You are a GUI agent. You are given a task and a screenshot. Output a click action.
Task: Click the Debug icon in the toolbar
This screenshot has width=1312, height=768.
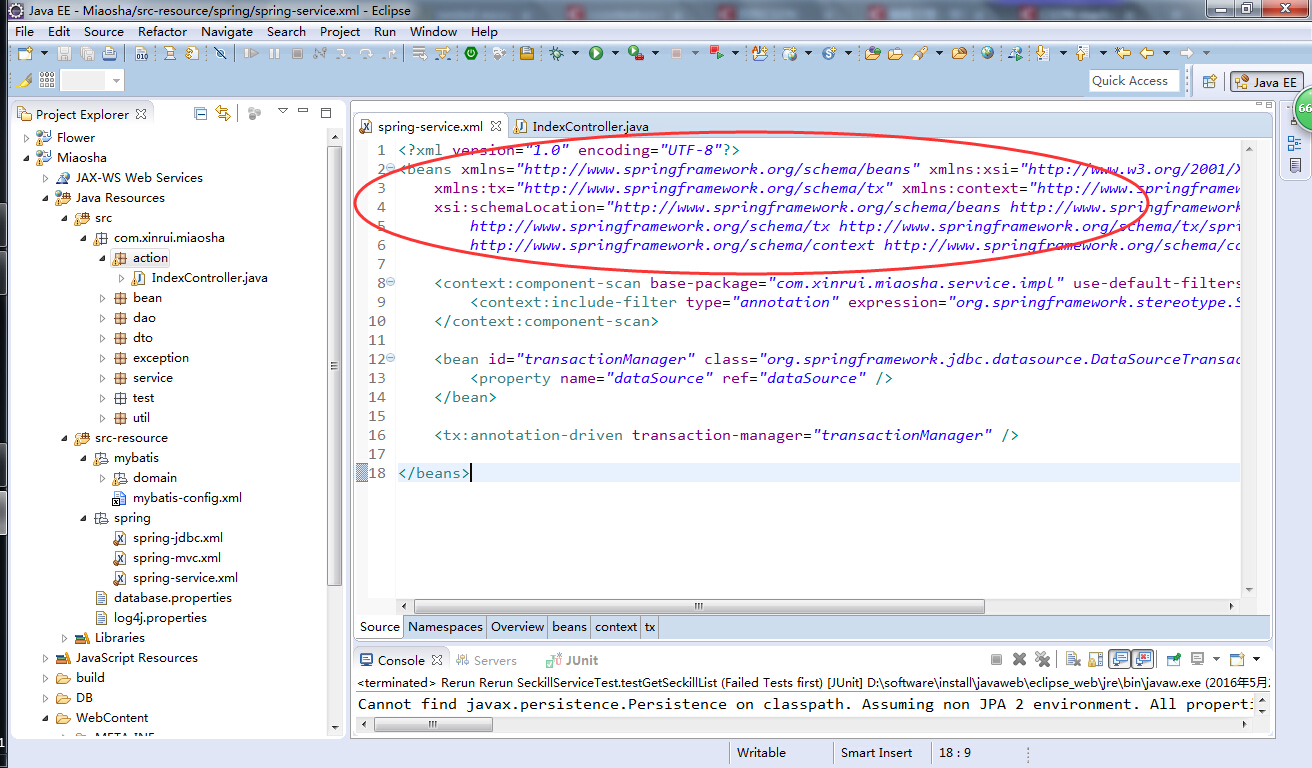(556, 52)
